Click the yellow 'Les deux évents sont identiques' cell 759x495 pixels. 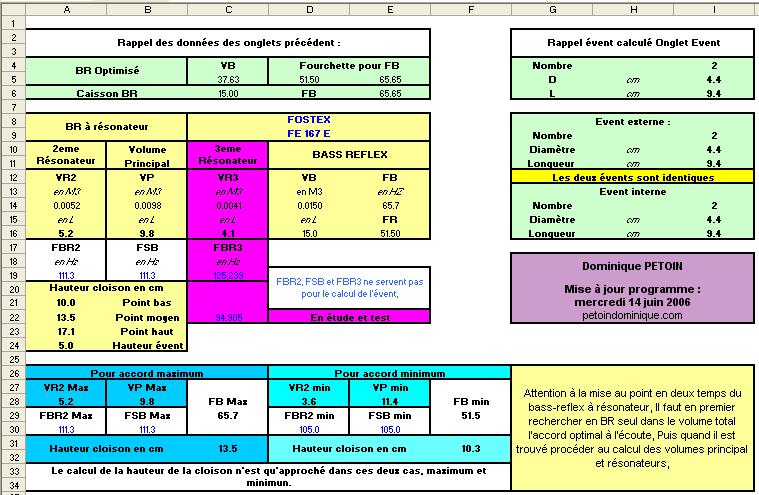633,177
